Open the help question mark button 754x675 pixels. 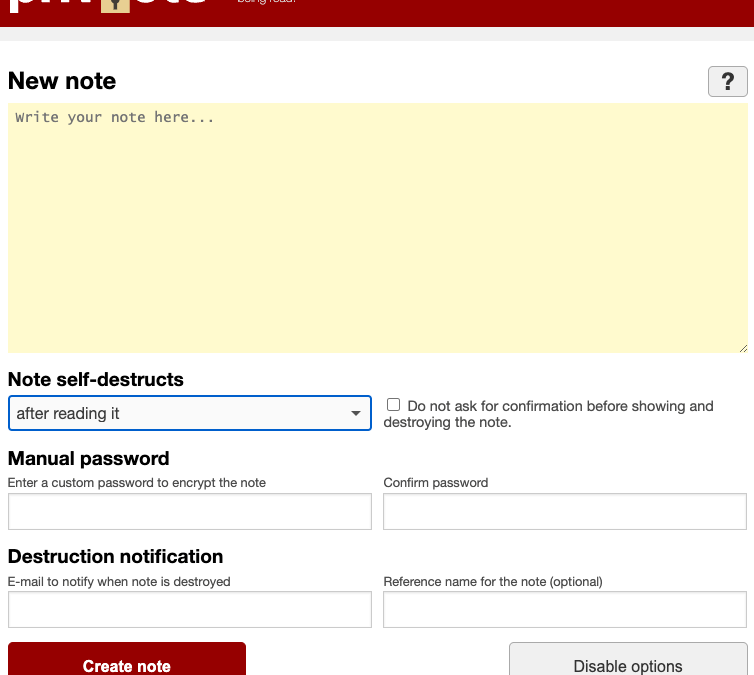point(727,81)
